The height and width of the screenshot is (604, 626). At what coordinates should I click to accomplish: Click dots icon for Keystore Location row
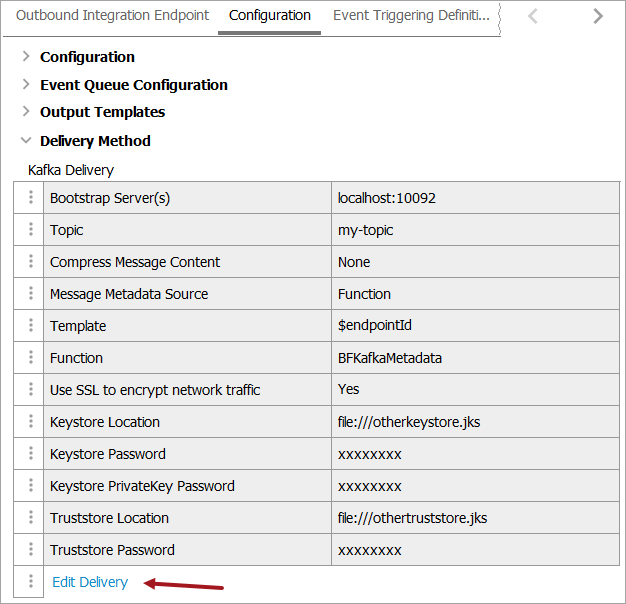pyautogui.click(x=30, y=422)
